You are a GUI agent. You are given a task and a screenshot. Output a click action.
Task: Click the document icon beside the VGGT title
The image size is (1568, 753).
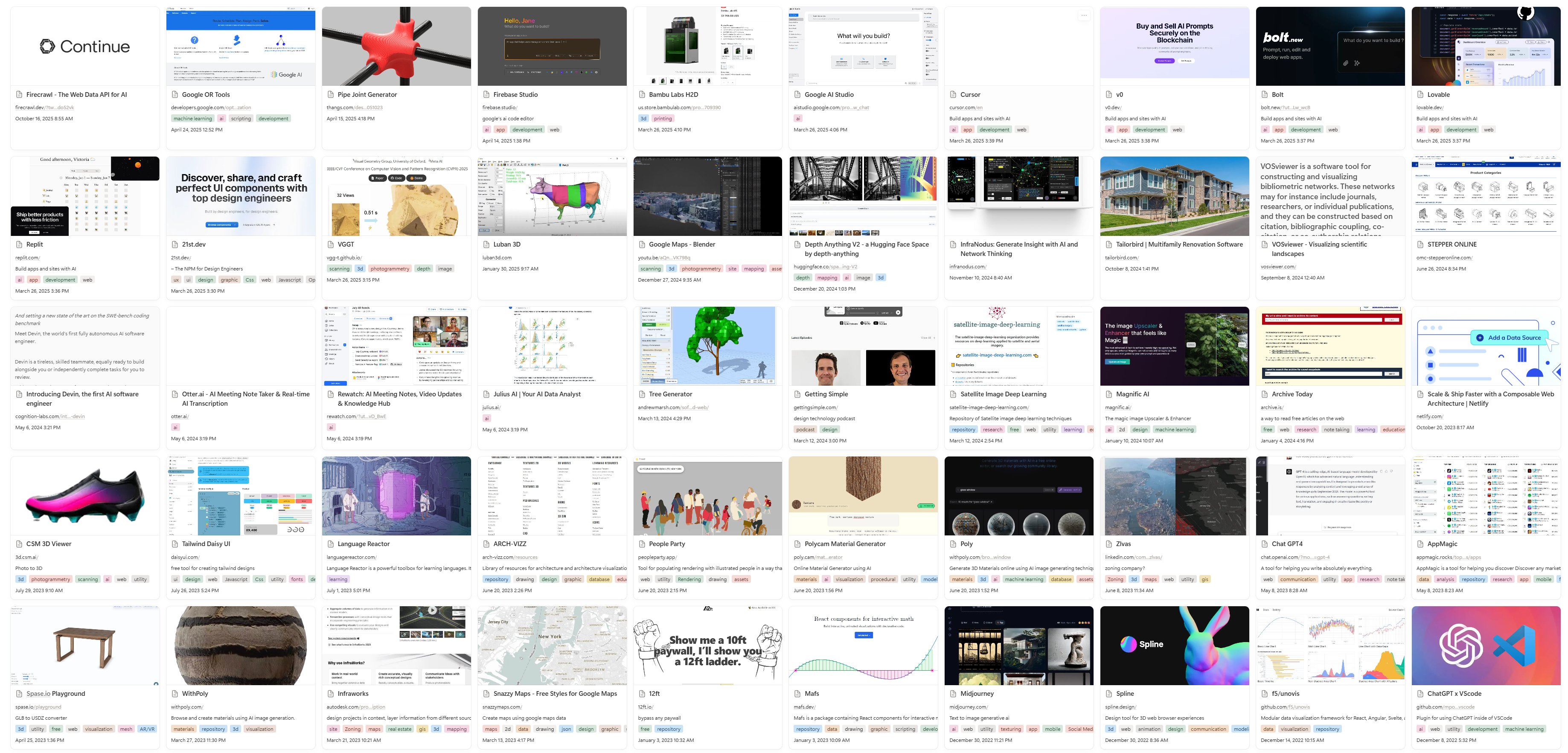pyautogui.click(x=331, y=244)
